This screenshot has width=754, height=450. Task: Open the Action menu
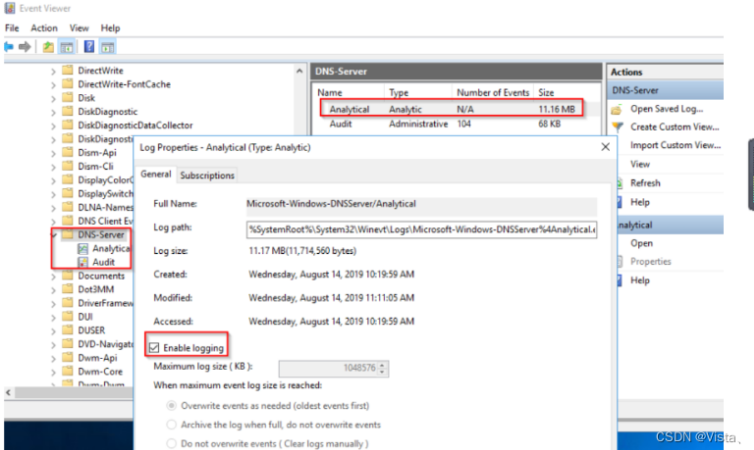[44, 28]
